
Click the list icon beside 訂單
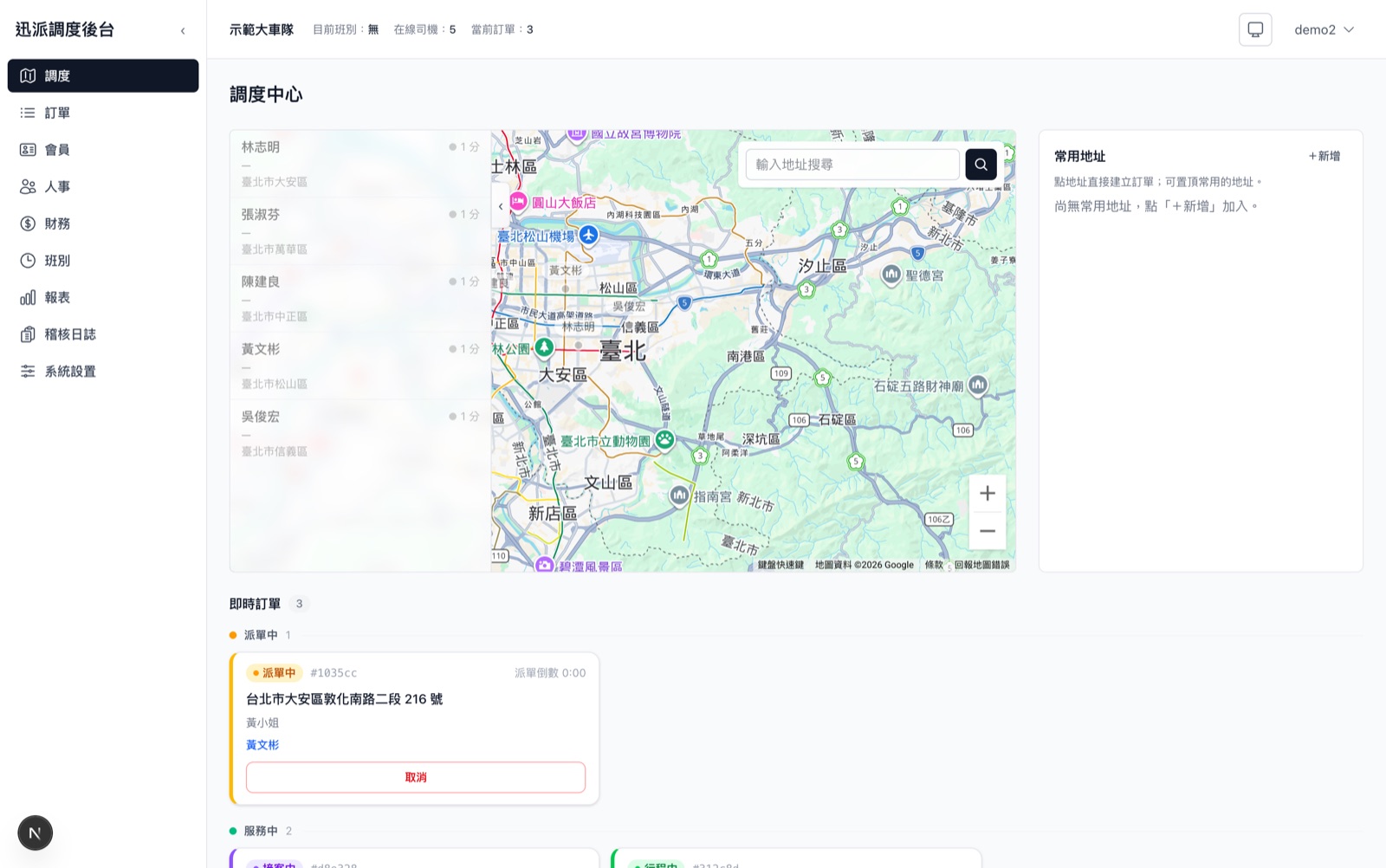click(28, 113)
